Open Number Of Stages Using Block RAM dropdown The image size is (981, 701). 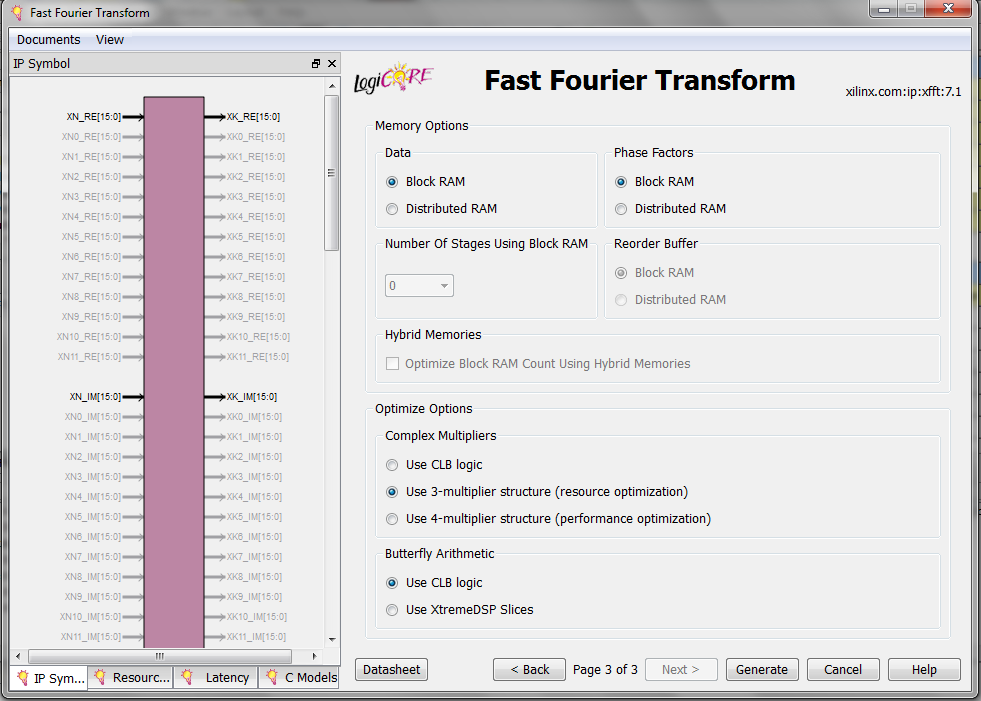pos(420,286)
